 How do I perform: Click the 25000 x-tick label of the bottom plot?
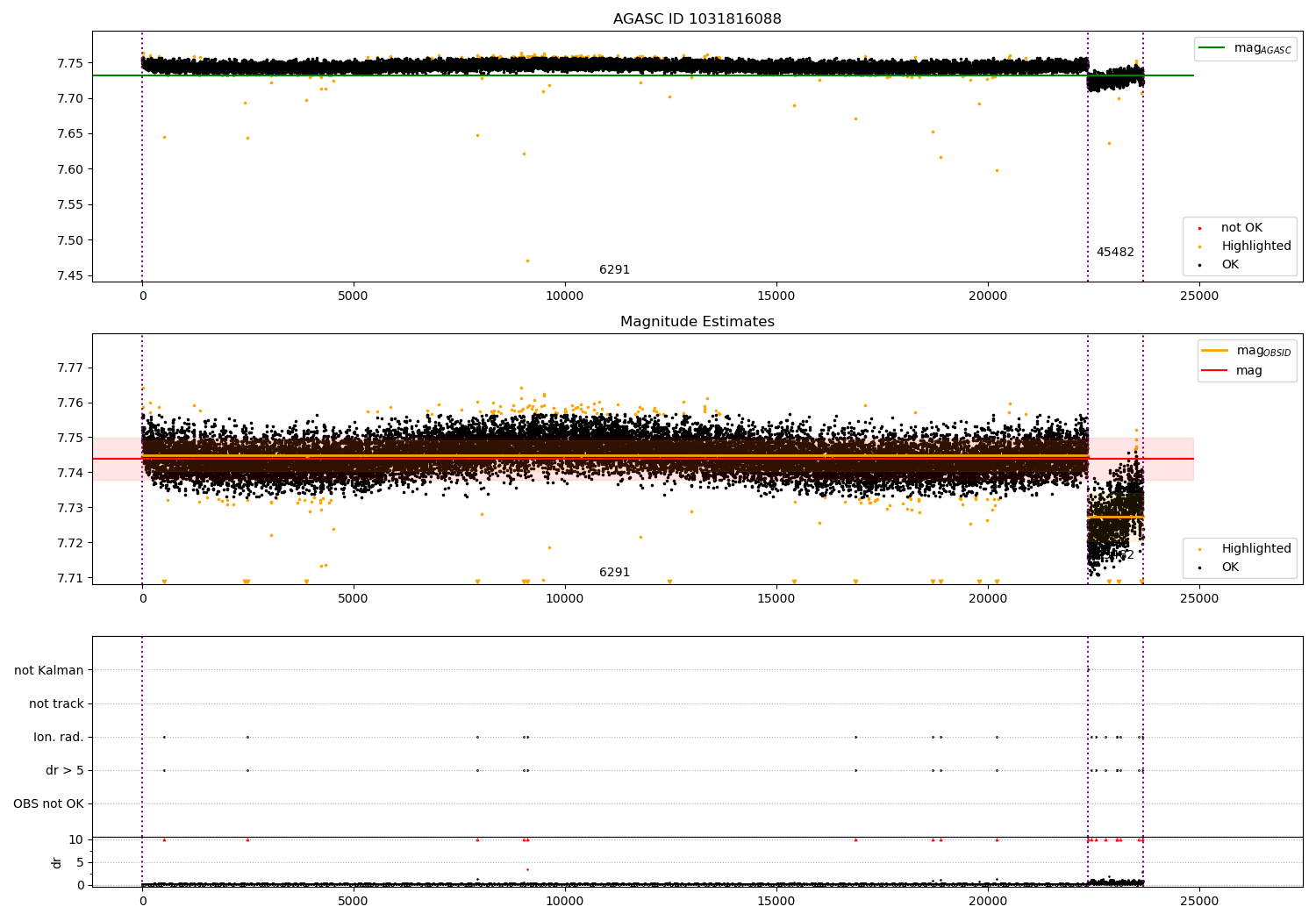(x=1199, y=901)
